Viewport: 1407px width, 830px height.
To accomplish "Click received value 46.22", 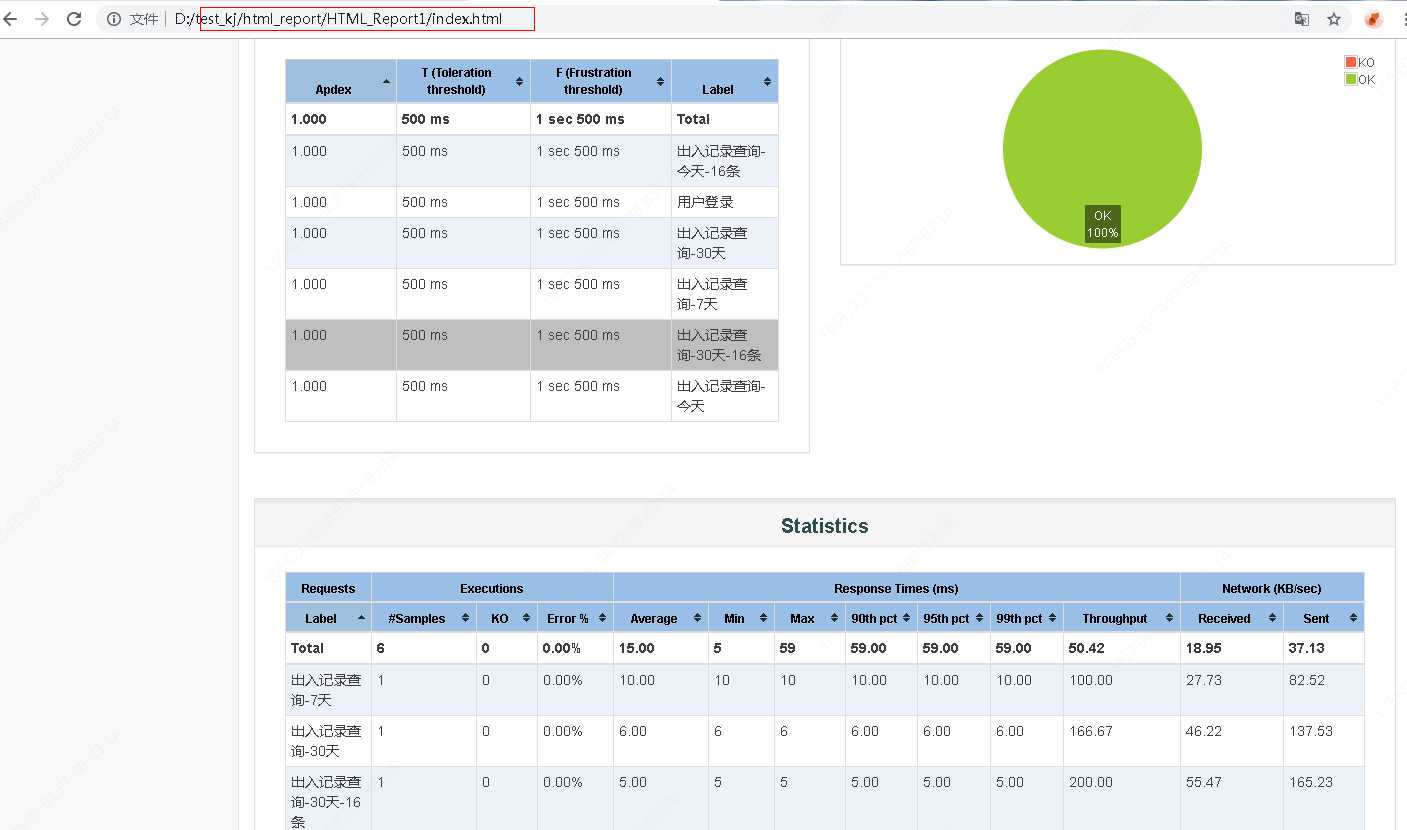I will click(1204, 731).
